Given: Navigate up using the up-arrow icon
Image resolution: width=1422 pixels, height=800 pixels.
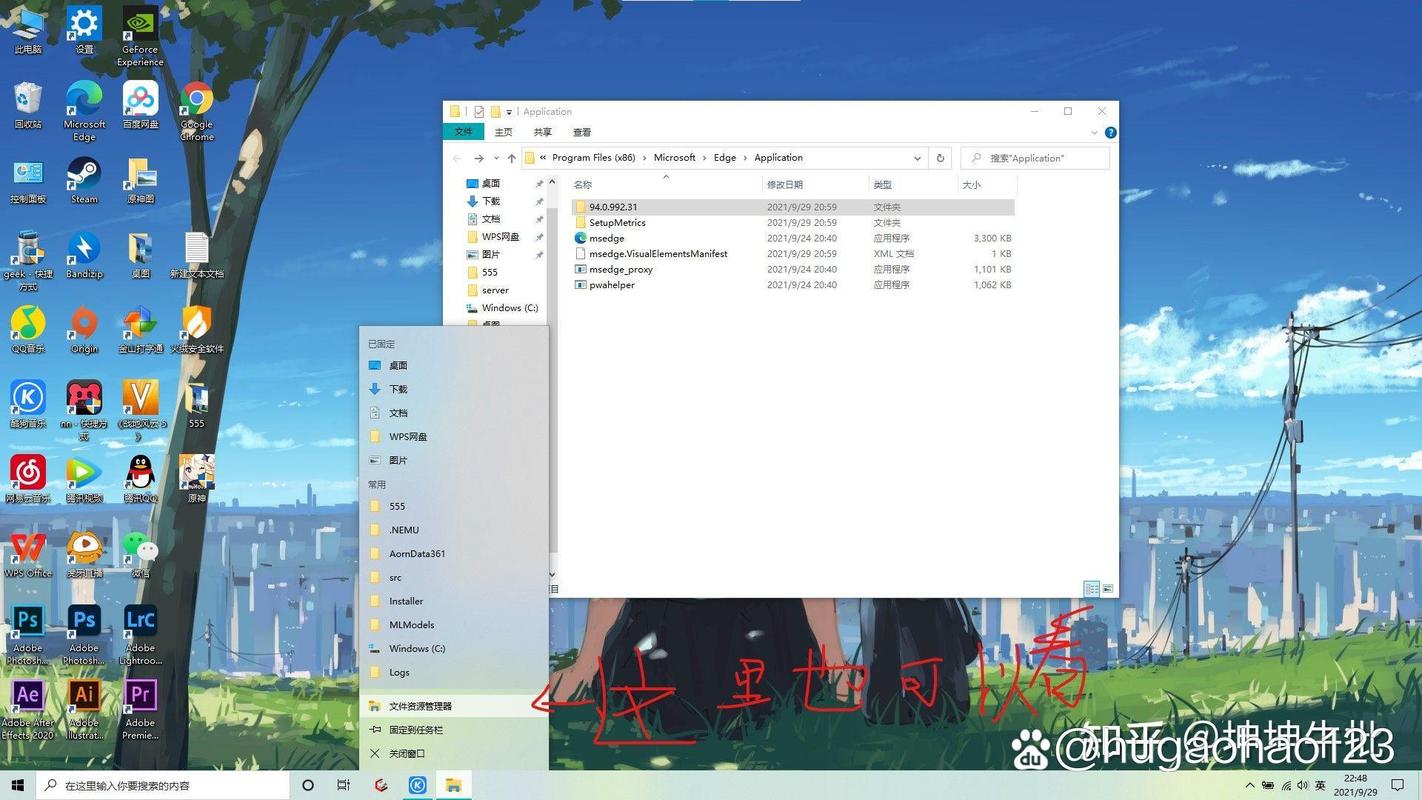Looking at the screenshot, I should [511, 157].
